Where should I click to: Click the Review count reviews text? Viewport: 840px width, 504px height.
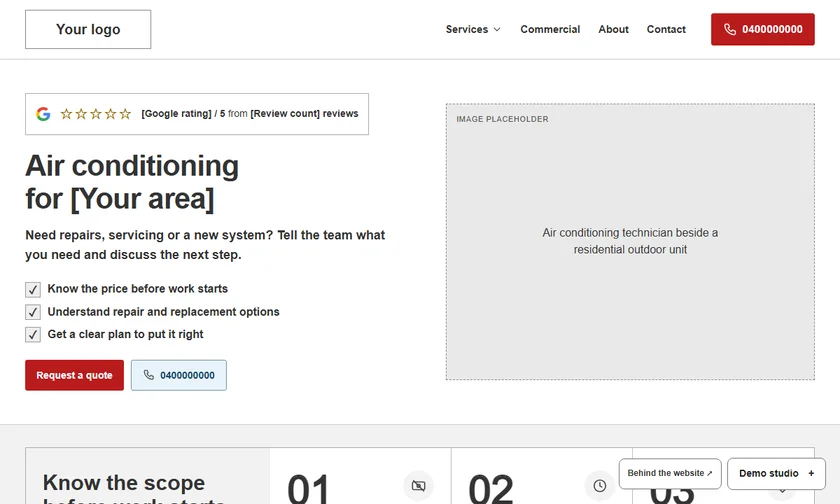[x=304, y=114]
